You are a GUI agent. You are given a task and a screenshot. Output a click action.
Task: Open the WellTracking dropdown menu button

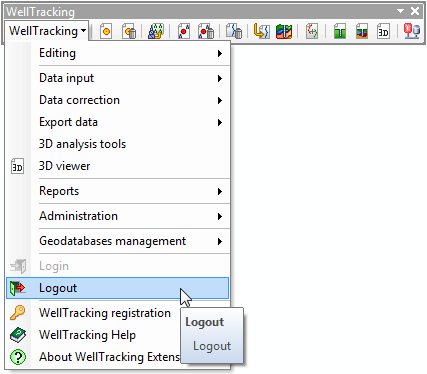click(47, 31)
